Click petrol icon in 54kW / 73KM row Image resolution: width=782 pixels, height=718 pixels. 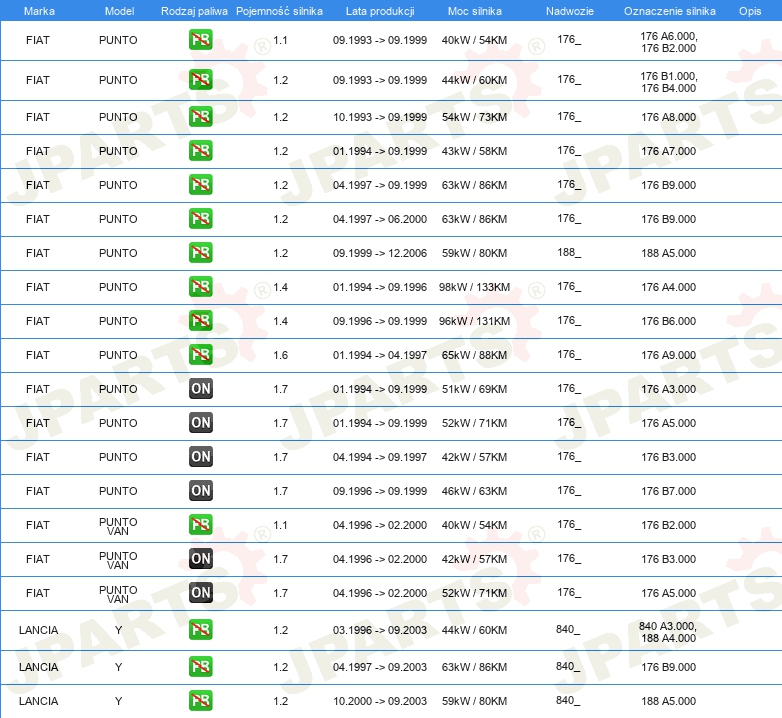(x=200, y=117)
